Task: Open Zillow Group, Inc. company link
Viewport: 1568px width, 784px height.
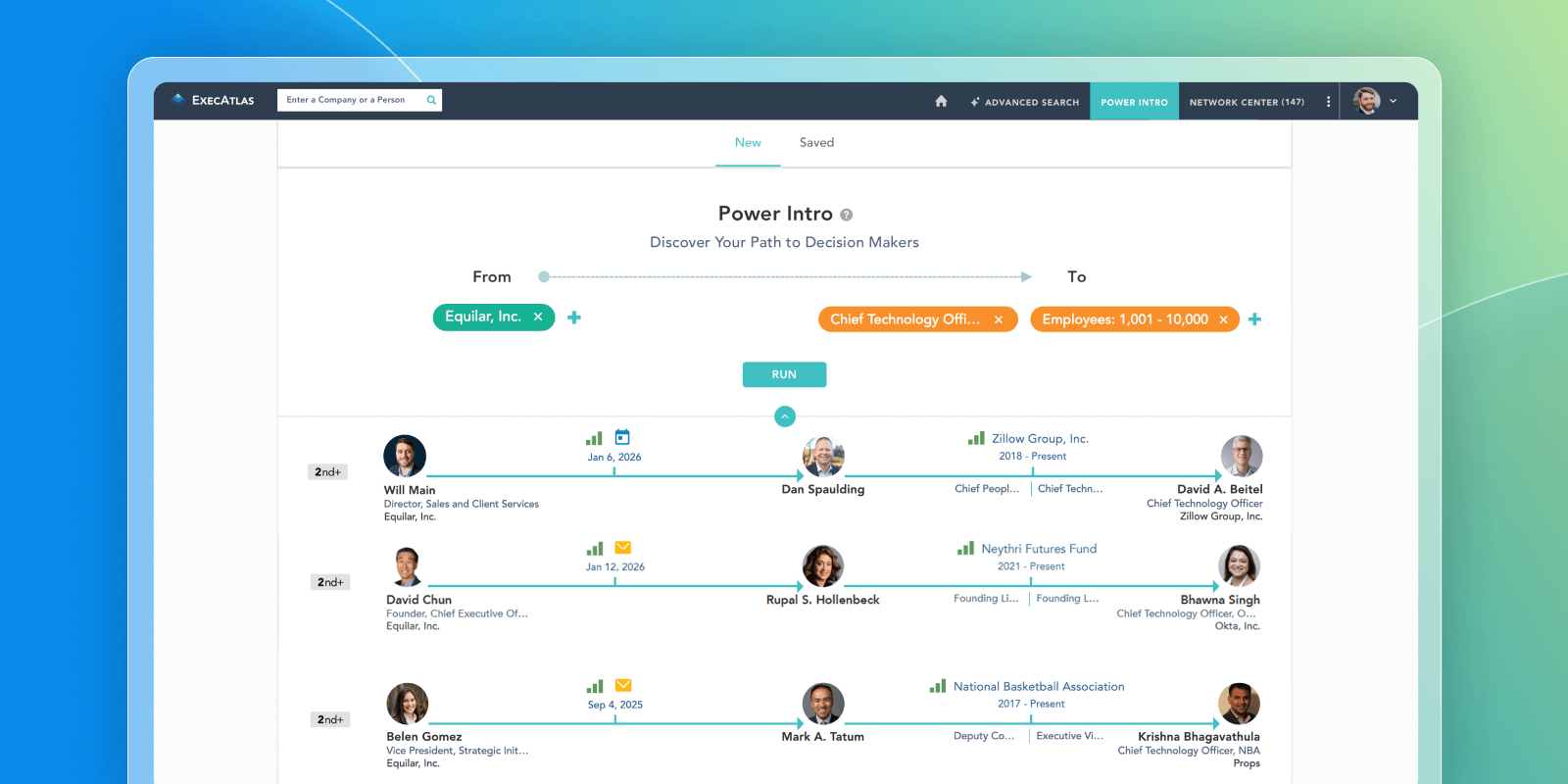Action: click(x=1040, y=439)
